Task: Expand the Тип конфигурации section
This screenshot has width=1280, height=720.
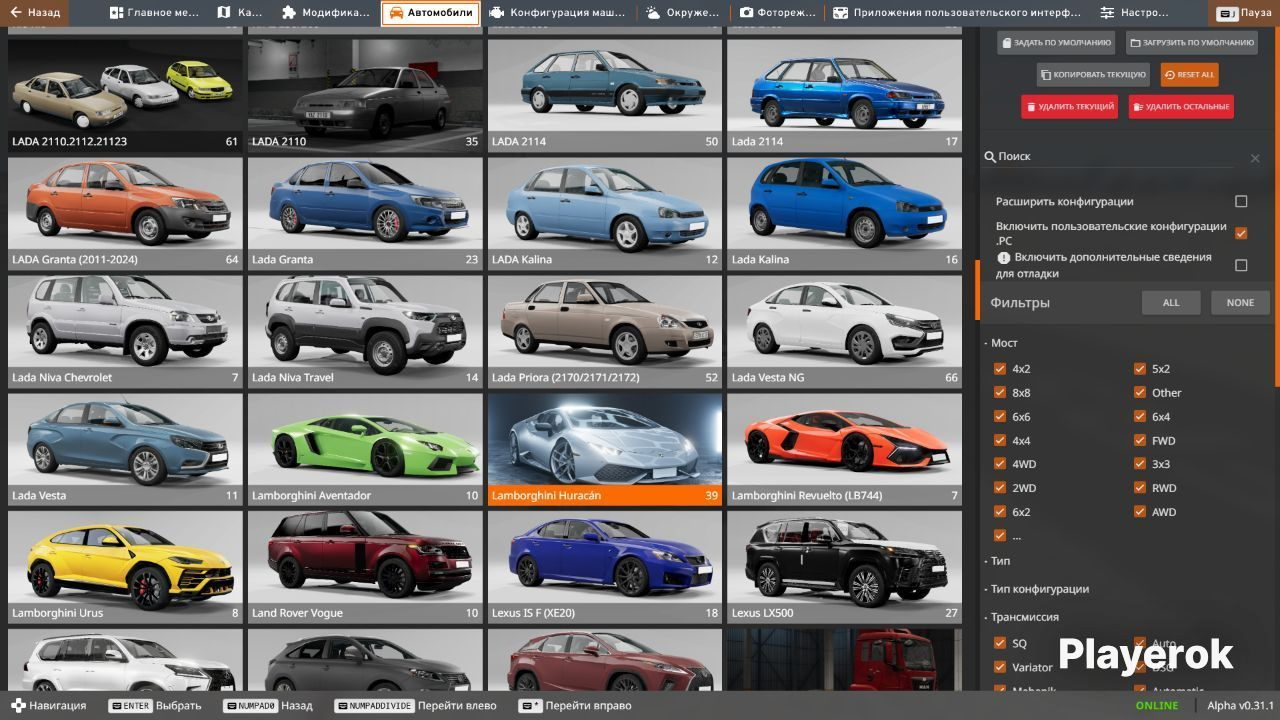Action: click(1038, 589)
